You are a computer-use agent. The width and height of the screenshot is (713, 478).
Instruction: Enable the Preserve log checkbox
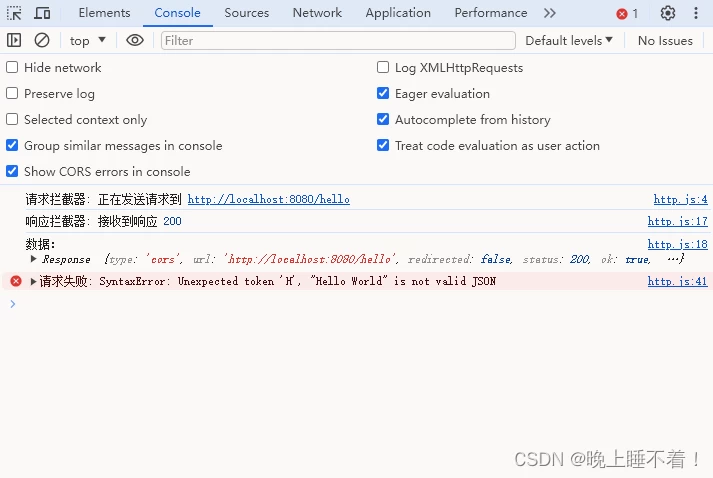click(x=12, y=94)
